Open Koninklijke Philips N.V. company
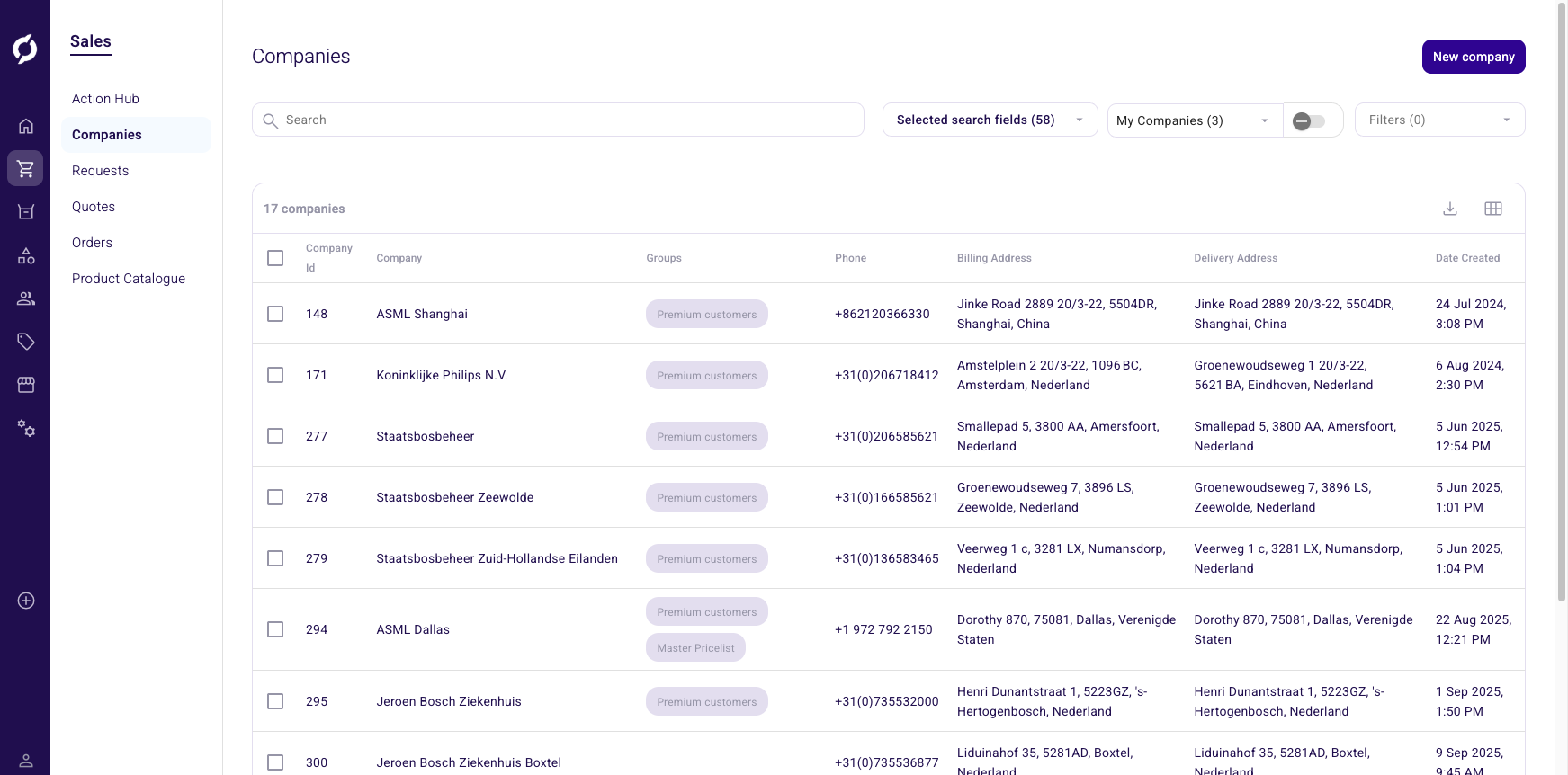The width and height of the screenshot is (1568, 775). (x=442, y=375)
